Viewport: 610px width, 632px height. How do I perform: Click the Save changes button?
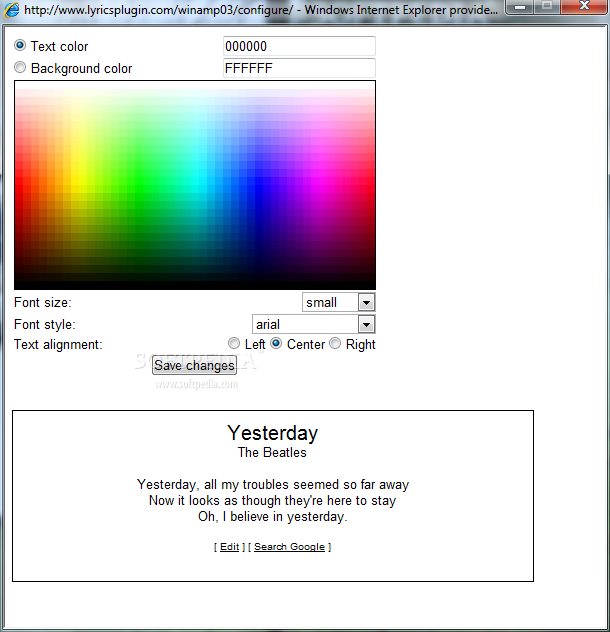coord(194,365)
